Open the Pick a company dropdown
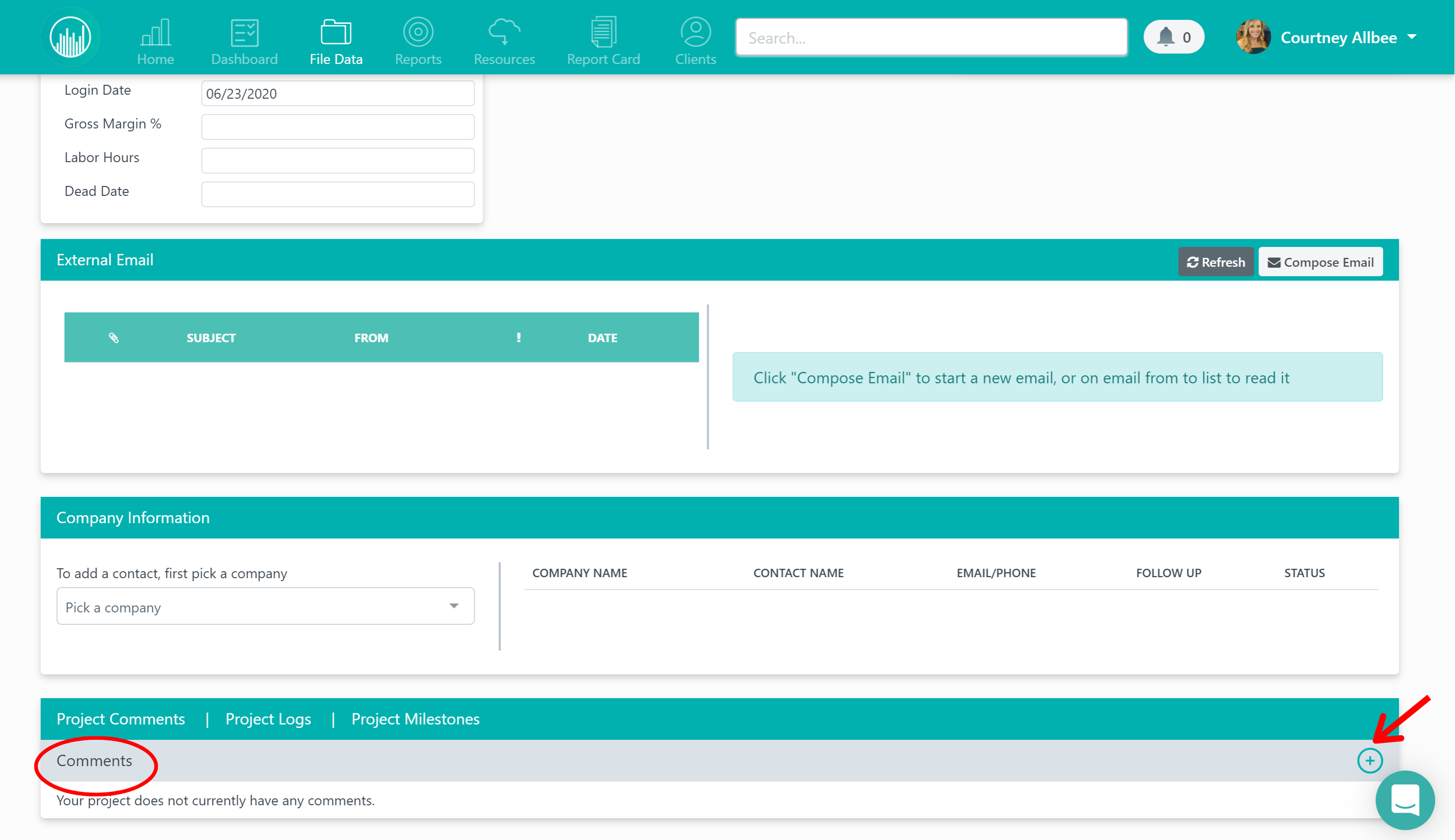The image size is (1455, 840). point(265,606)
